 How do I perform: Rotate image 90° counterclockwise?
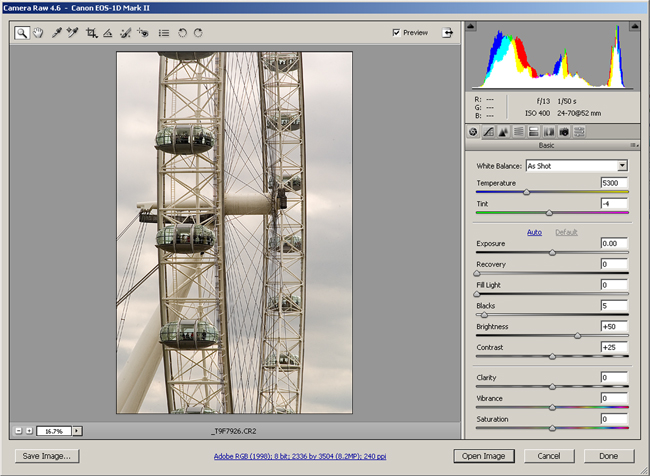(182, 33)
